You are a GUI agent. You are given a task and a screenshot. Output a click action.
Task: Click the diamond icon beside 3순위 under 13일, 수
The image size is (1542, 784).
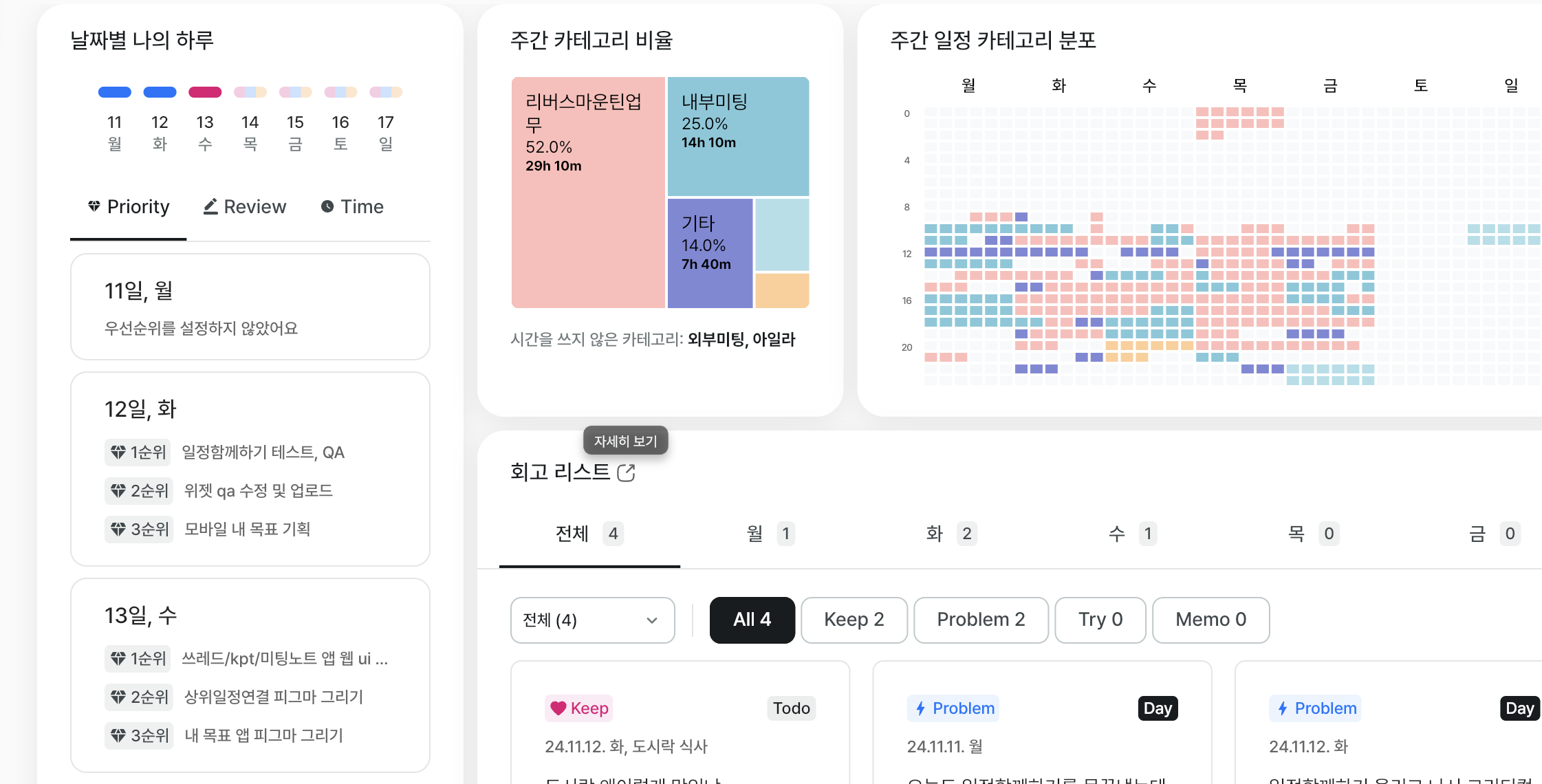[118, 735]
